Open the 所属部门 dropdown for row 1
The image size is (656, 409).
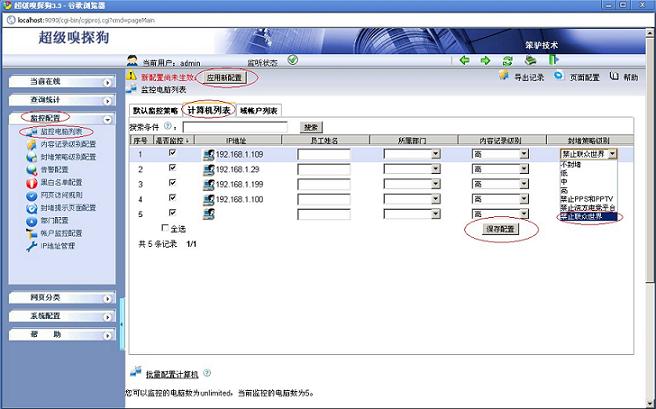point(435,155)
